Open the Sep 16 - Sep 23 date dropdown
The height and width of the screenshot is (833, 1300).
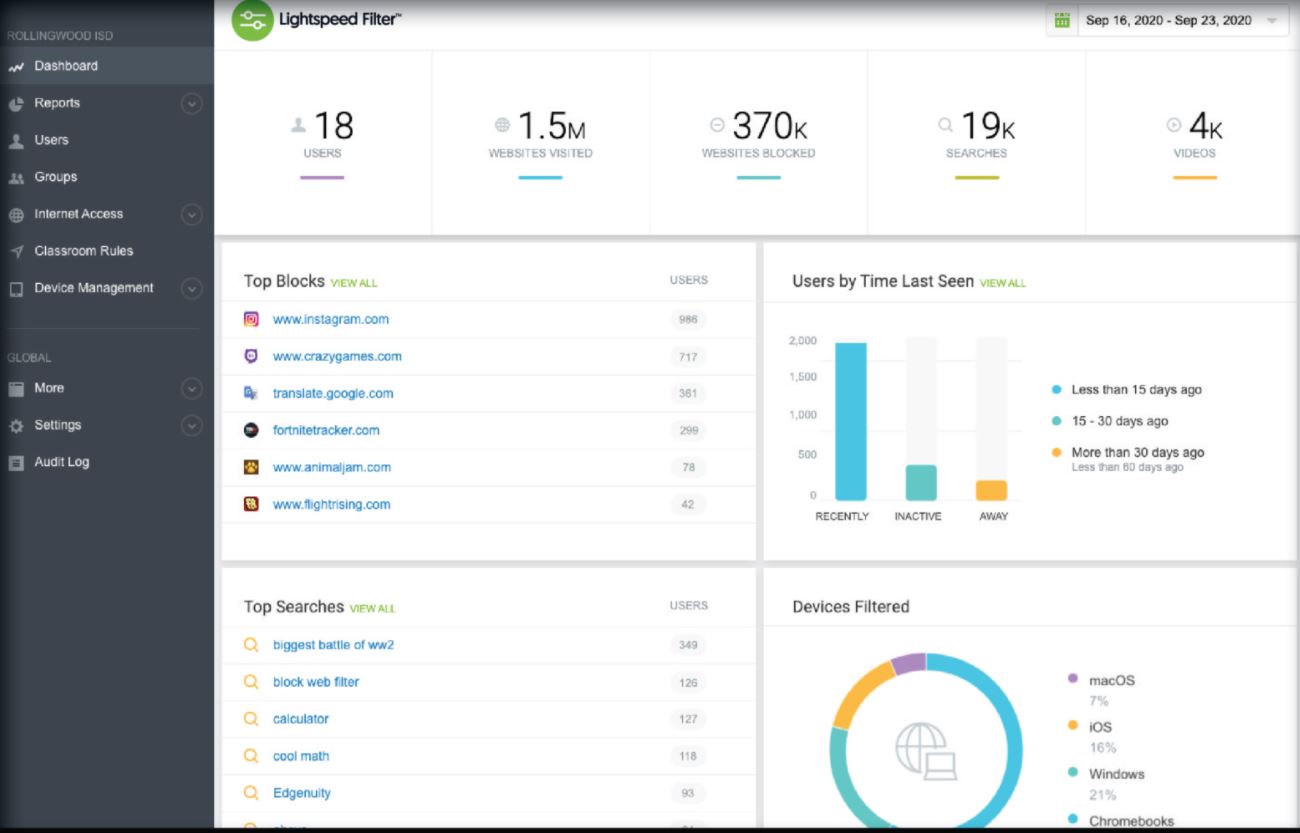1170,19
